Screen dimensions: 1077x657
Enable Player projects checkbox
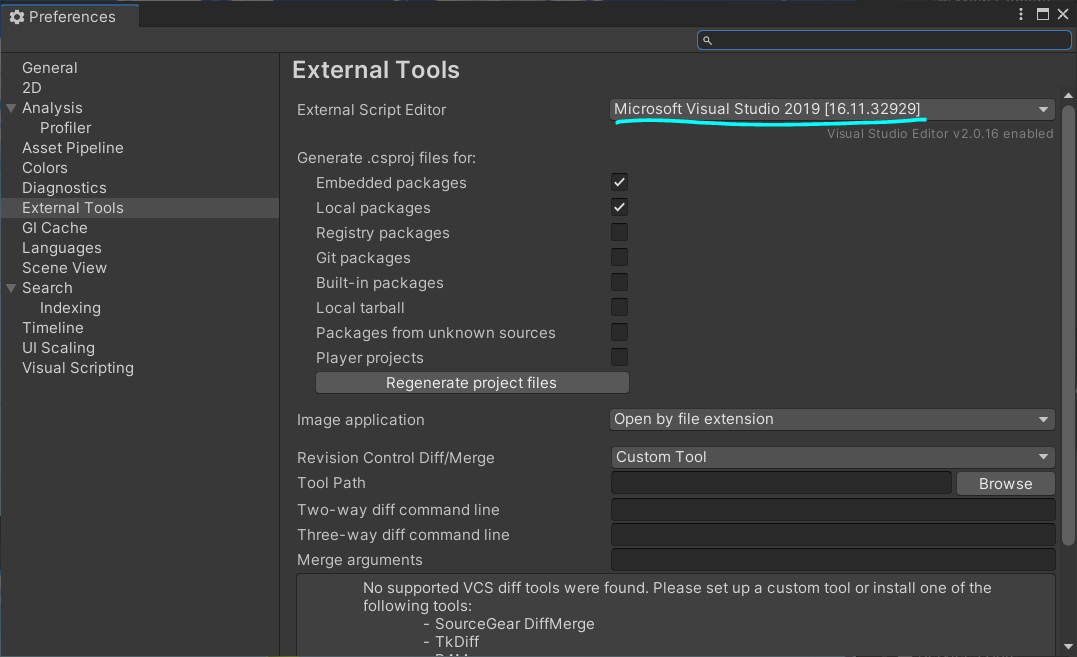619,357
